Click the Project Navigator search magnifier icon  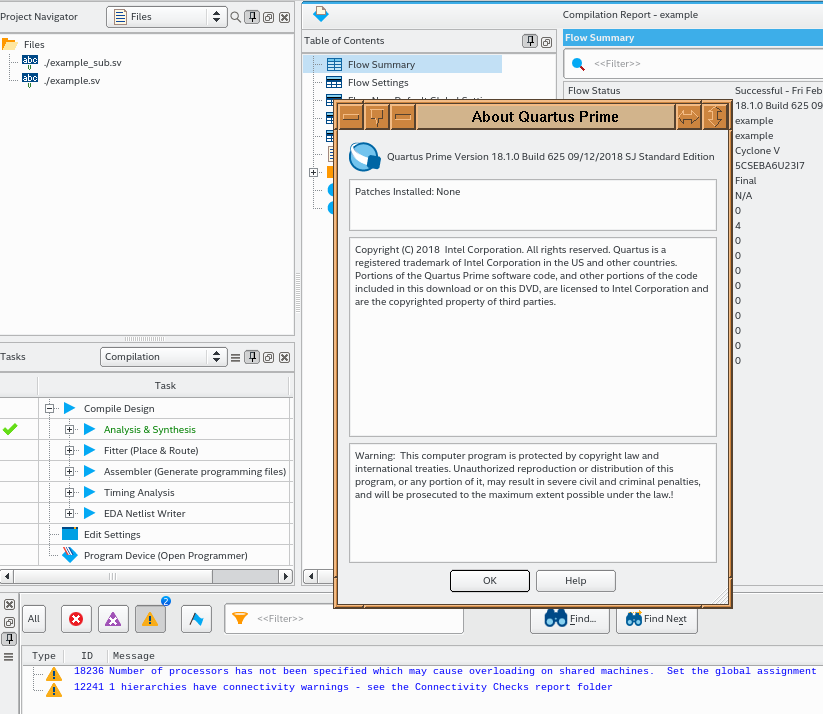point(236,17)
